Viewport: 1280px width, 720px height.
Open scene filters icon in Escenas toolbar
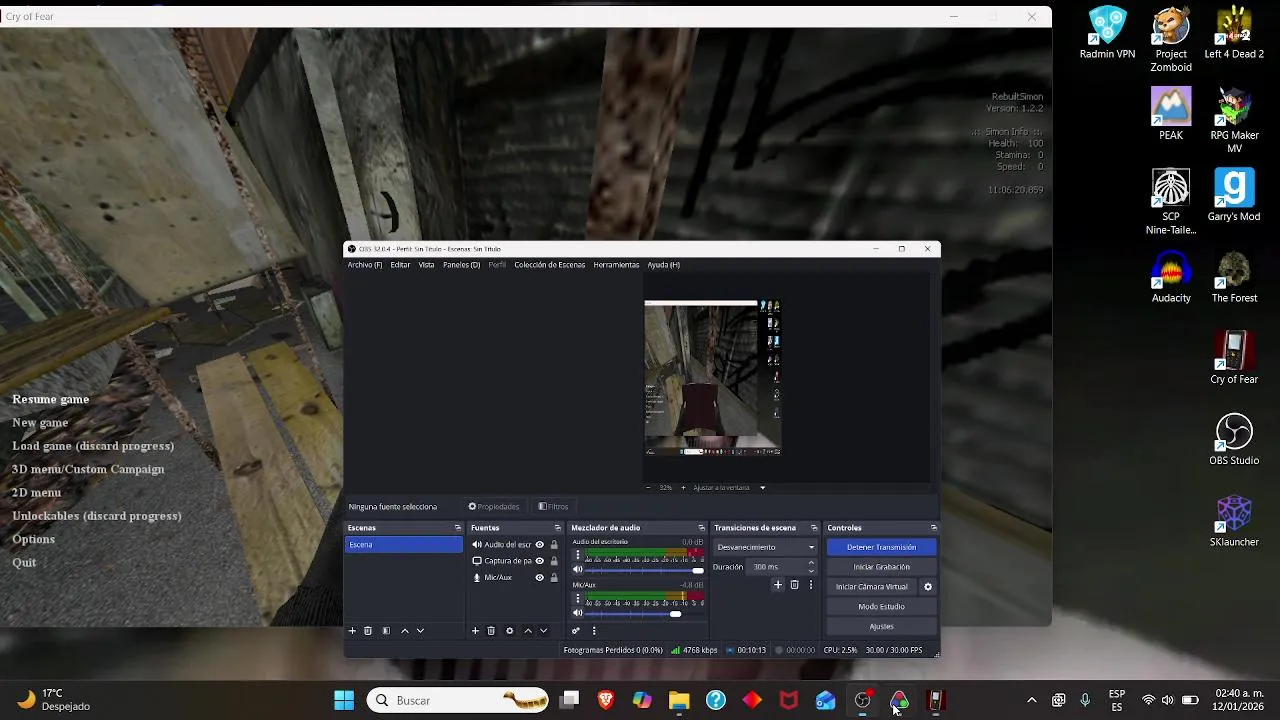386,631
